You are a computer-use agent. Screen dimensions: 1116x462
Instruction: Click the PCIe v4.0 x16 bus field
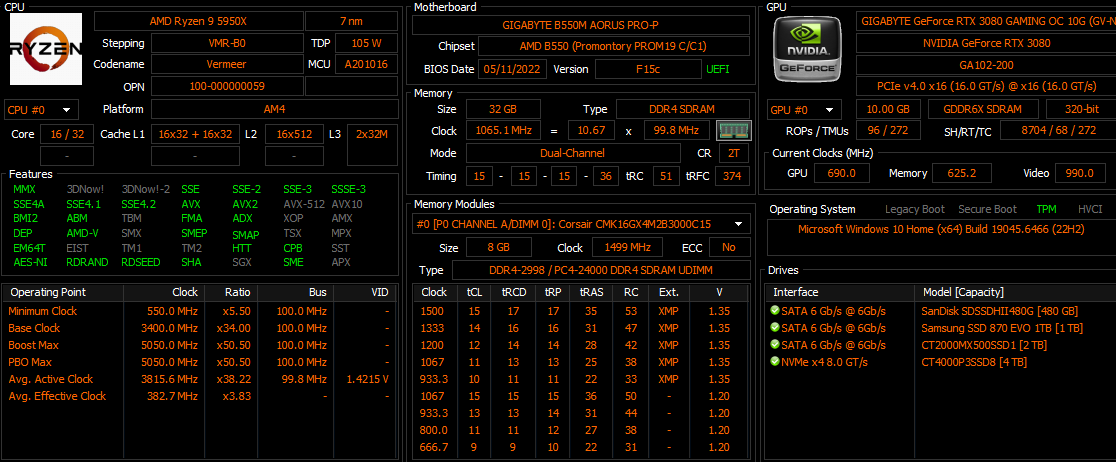pyautogui.click(x=986, y=86)
